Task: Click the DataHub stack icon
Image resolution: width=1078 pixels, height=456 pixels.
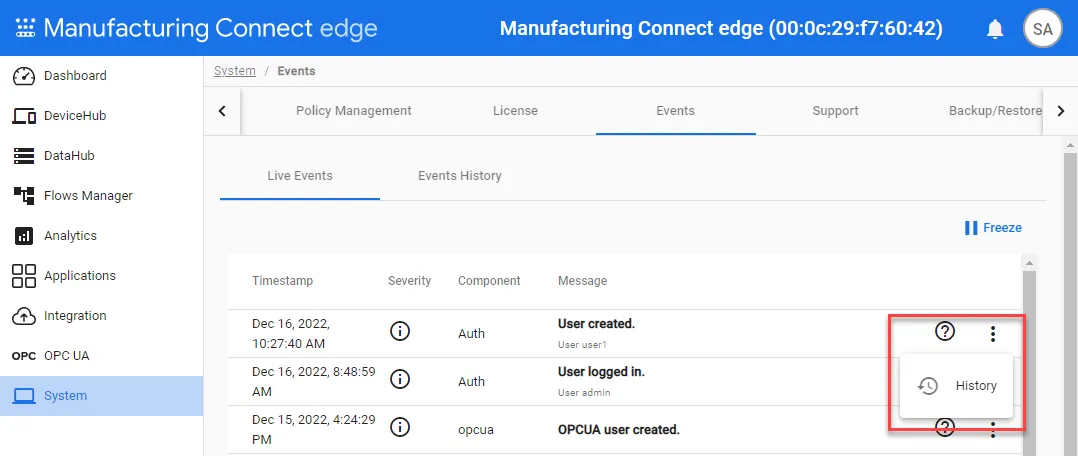Action: (x=24, y=155)
